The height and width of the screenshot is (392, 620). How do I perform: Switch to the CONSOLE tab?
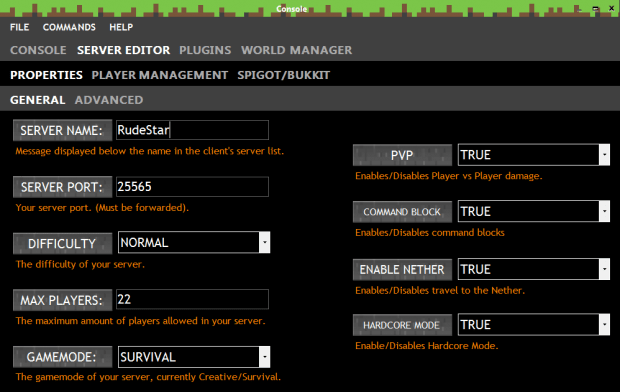38,50
